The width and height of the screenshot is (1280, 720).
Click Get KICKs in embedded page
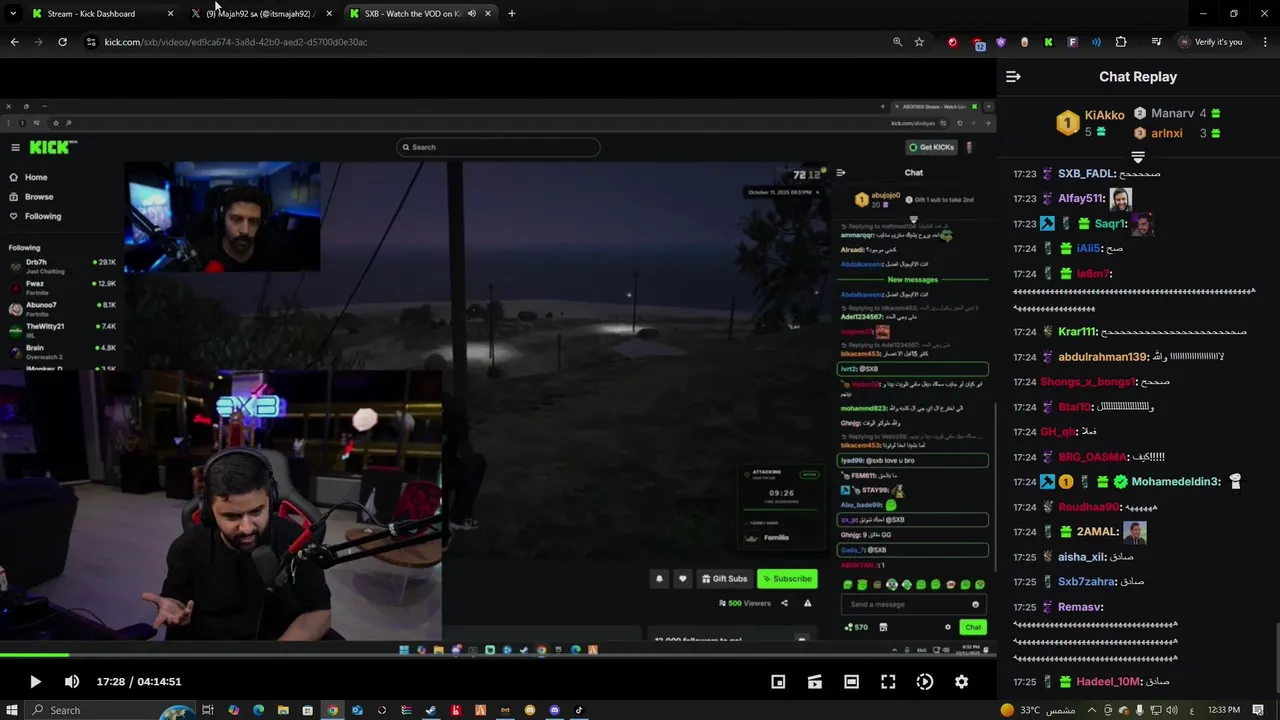pos(932,147)
